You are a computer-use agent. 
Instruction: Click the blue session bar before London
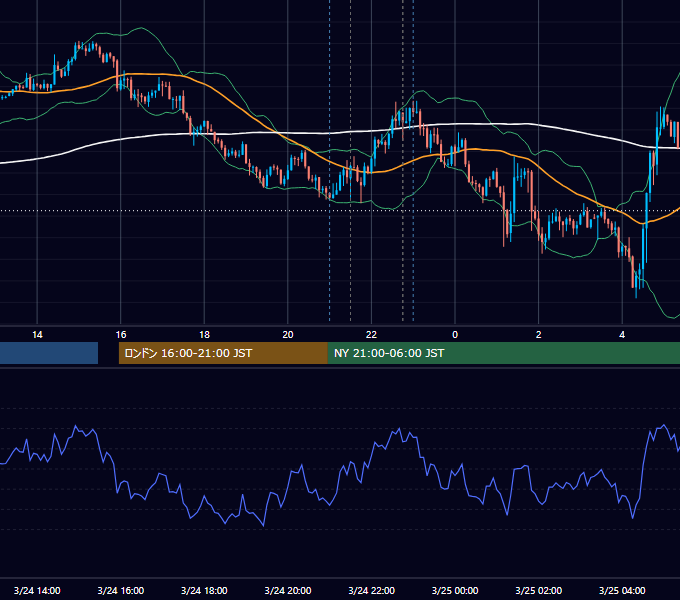(x=49, y=353)
